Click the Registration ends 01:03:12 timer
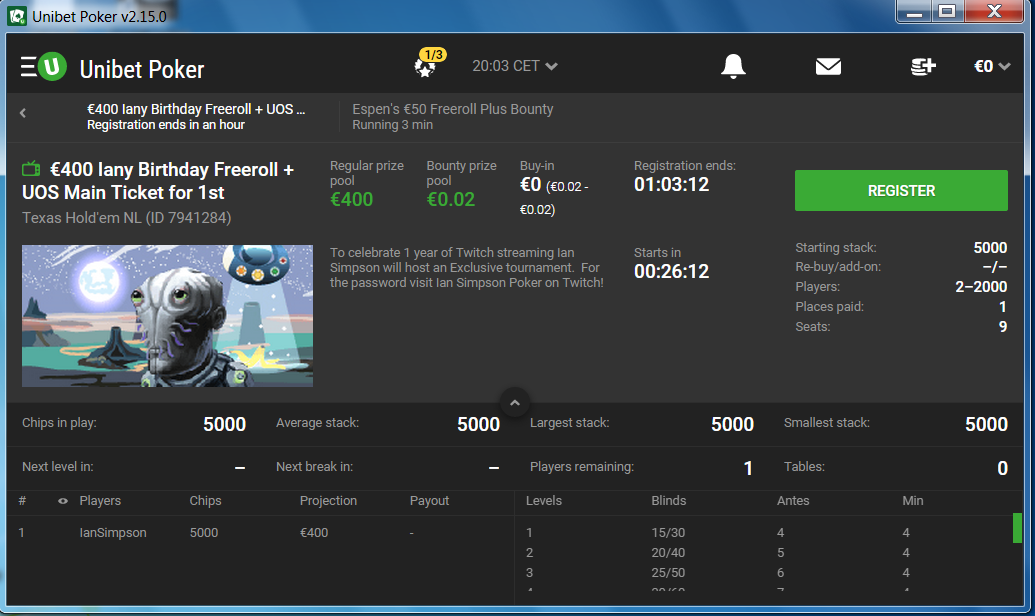This screenshot has width=1035, height=616. click(x=671, y=185)
